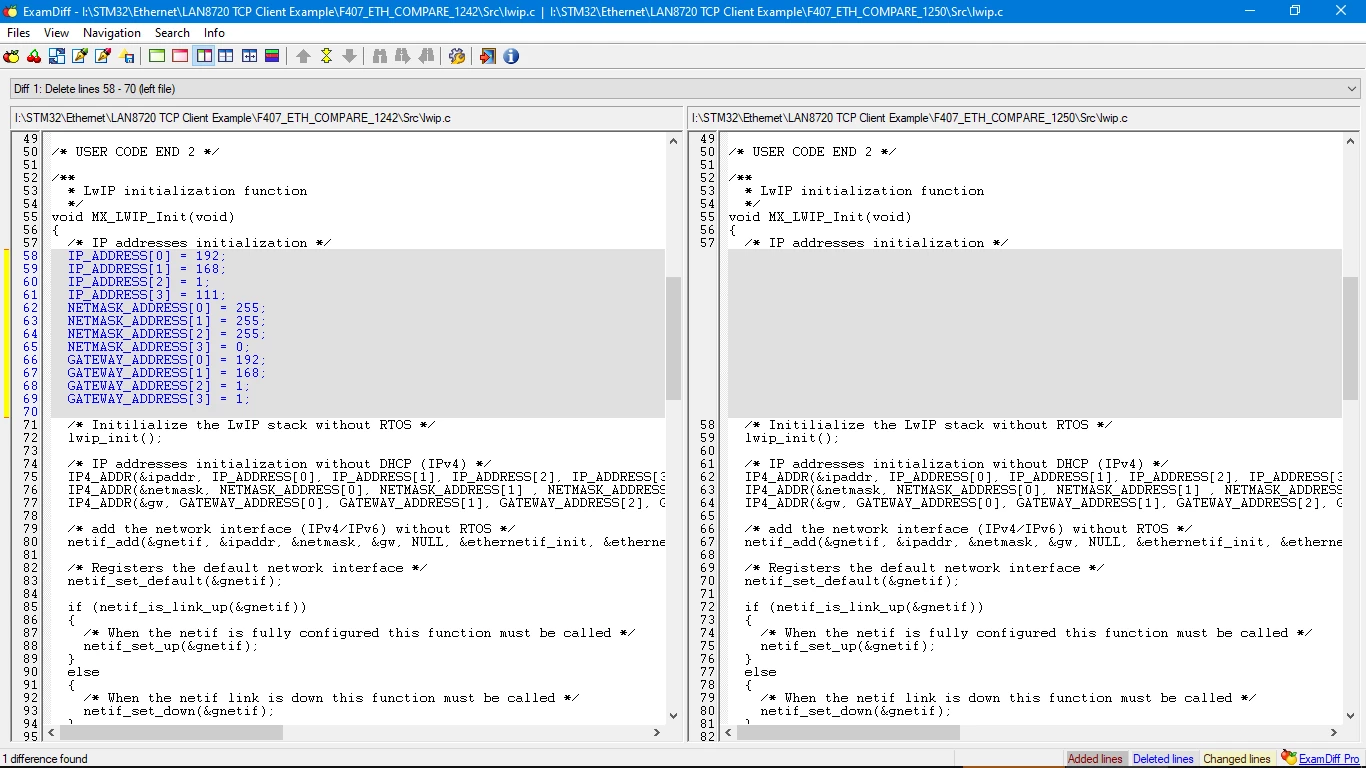Click the Swap files toolbar icon
Viewport: 1366px width, 768px height.
click(x=57, y=56)
